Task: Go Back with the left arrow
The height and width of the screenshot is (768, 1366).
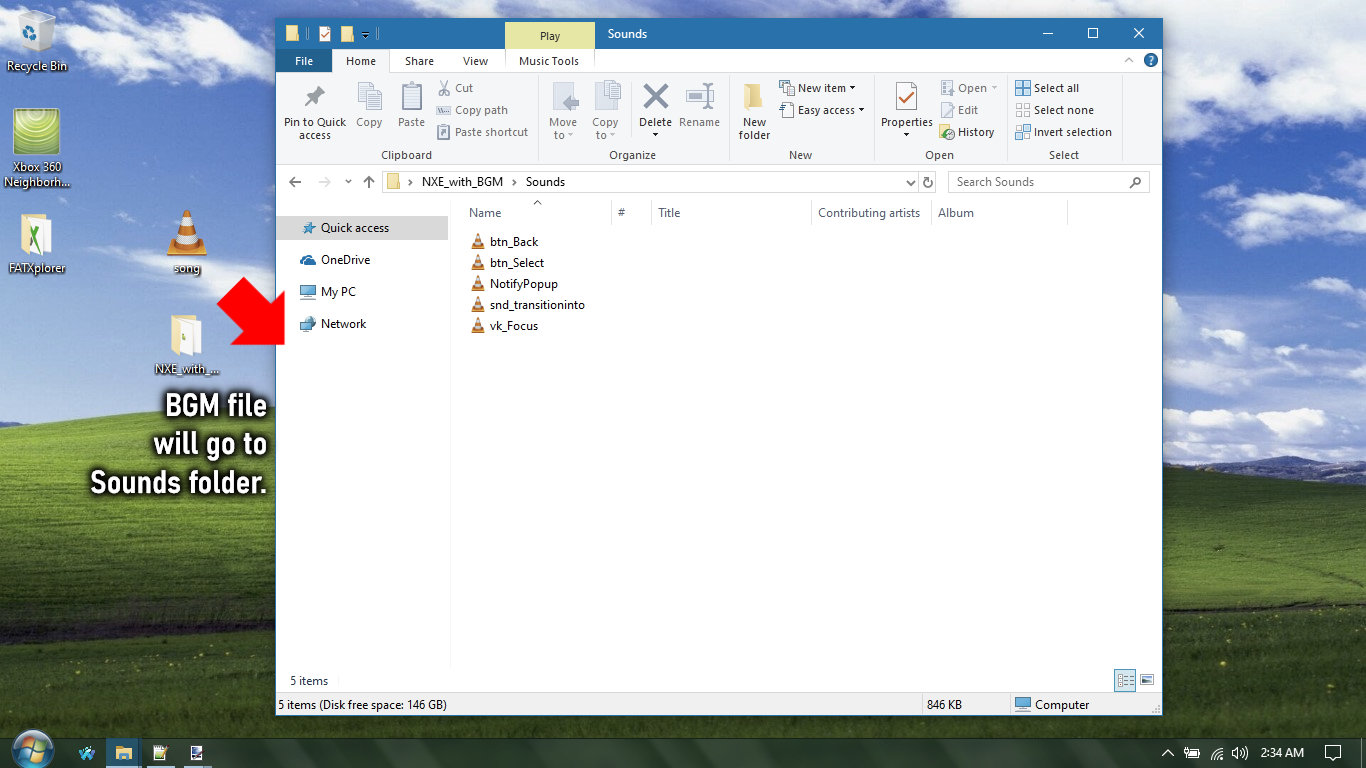Action: pos(294,182)
